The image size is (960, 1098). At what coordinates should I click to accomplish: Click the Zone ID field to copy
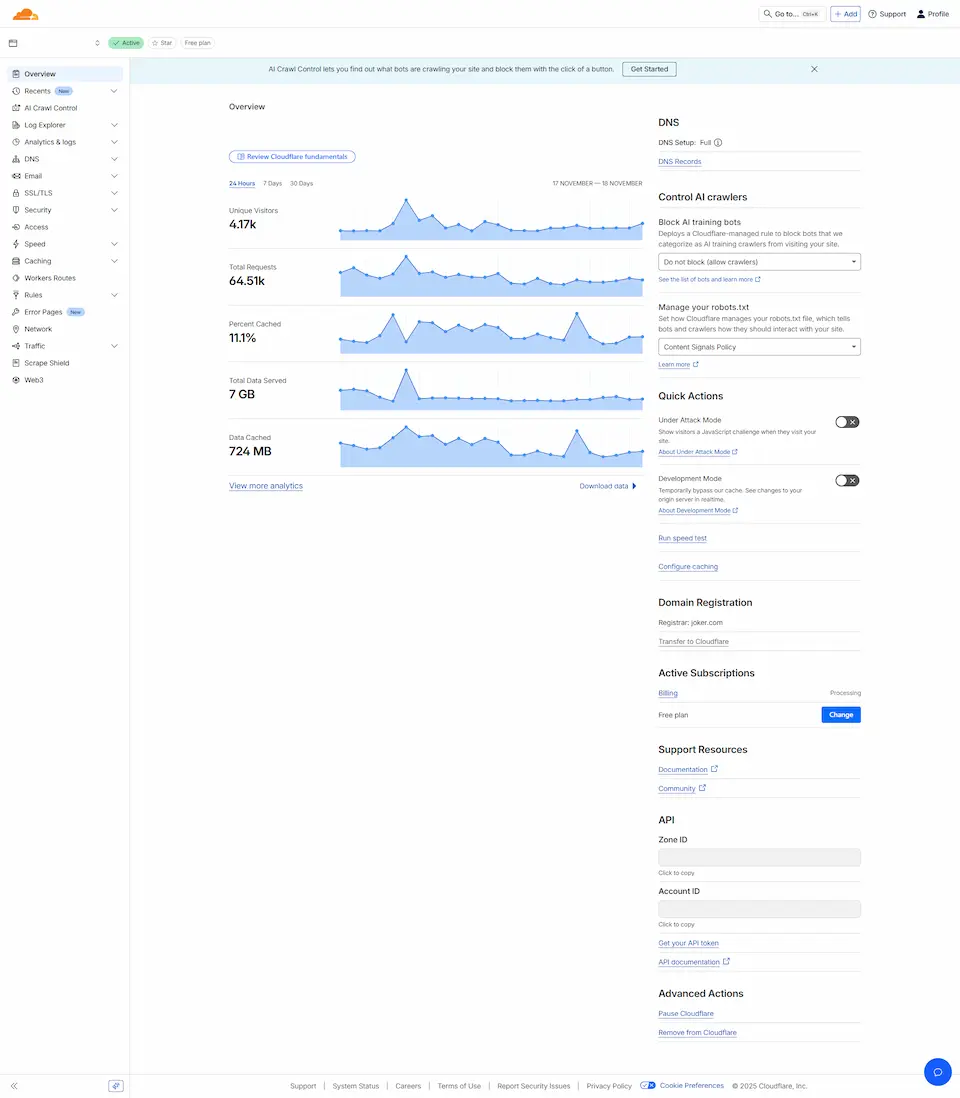click(x=759, y=858)
